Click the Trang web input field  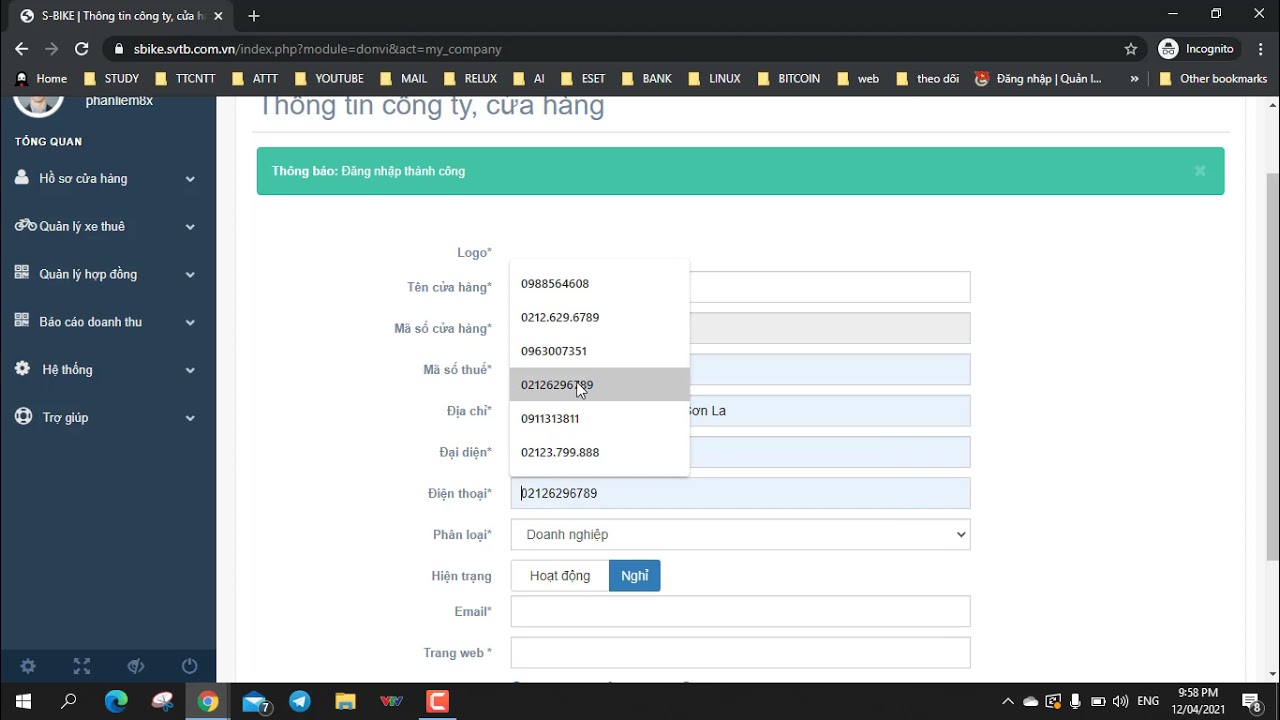point(740,653)
